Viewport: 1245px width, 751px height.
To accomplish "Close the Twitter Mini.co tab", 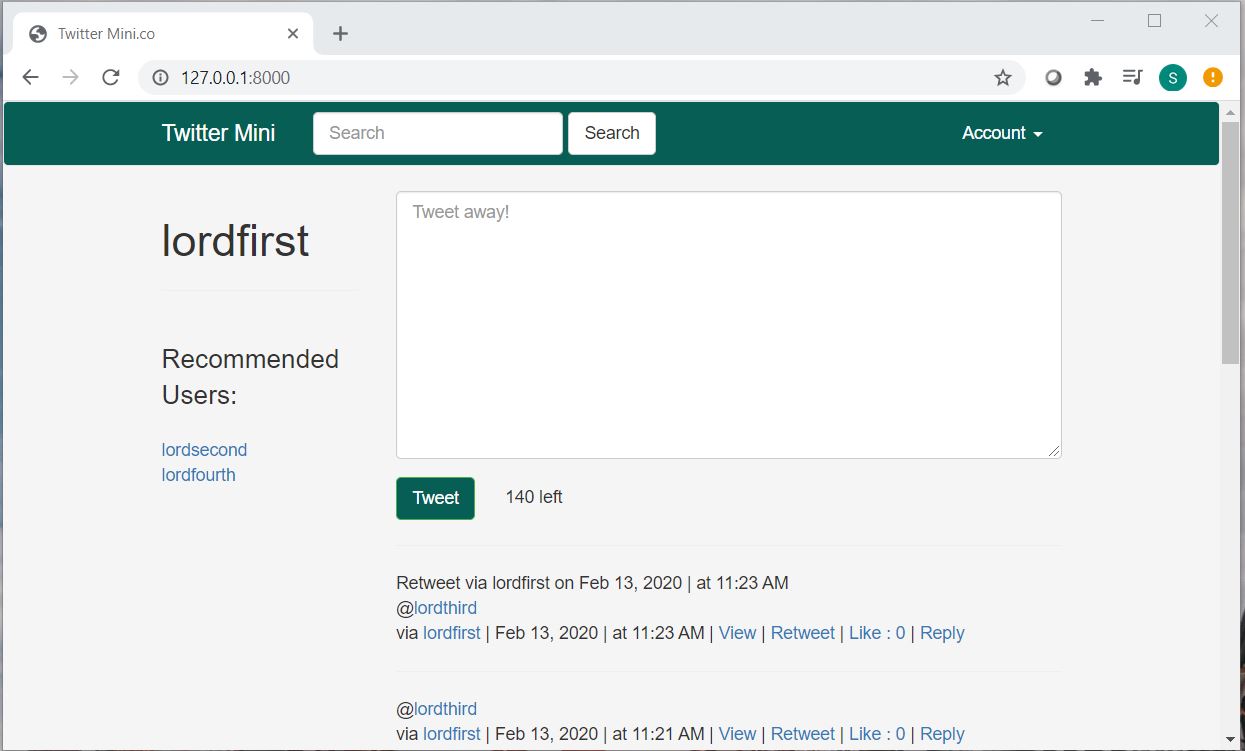I will point(293,33).
